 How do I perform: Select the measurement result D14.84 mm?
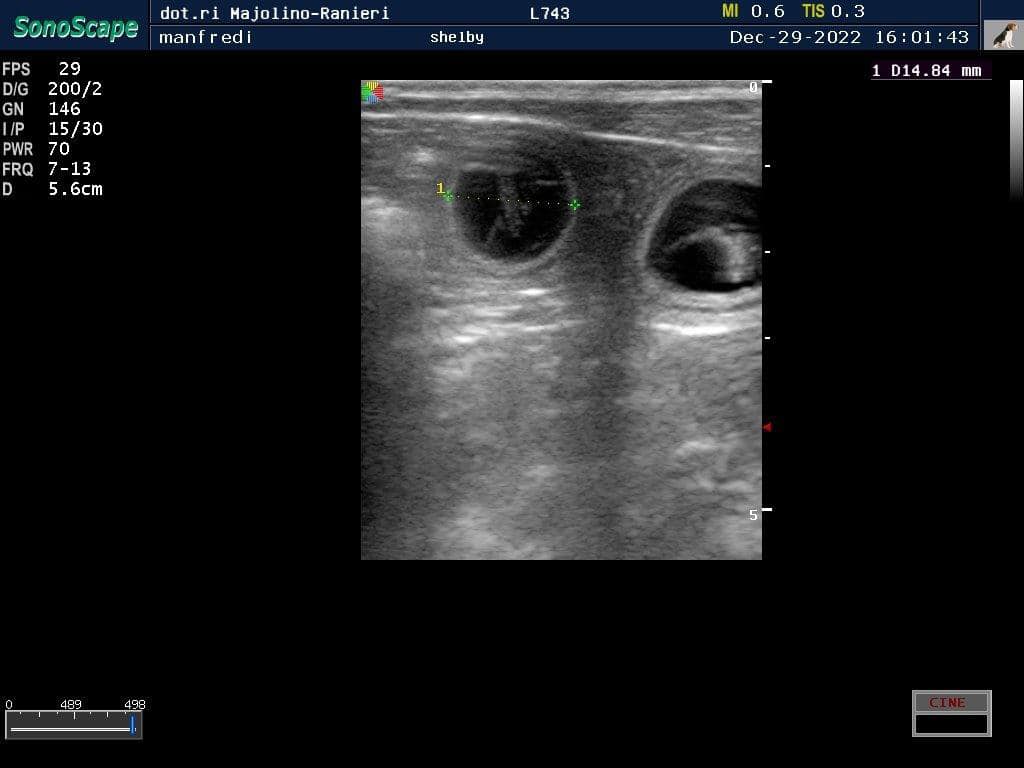927,71
